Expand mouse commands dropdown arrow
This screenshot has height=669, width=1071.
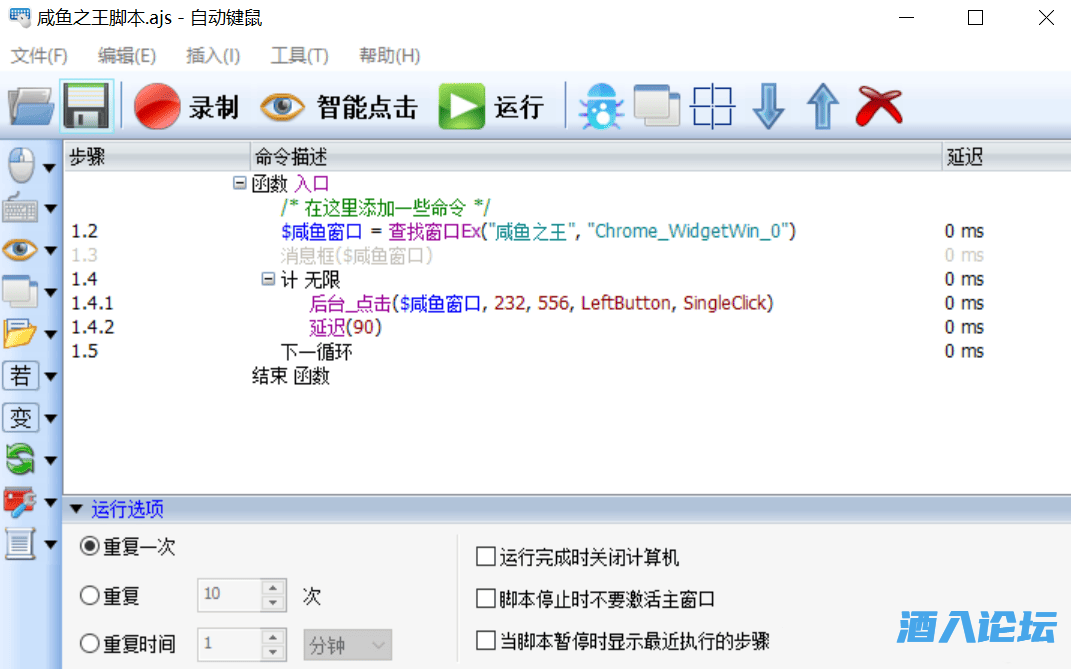(49, 167)
